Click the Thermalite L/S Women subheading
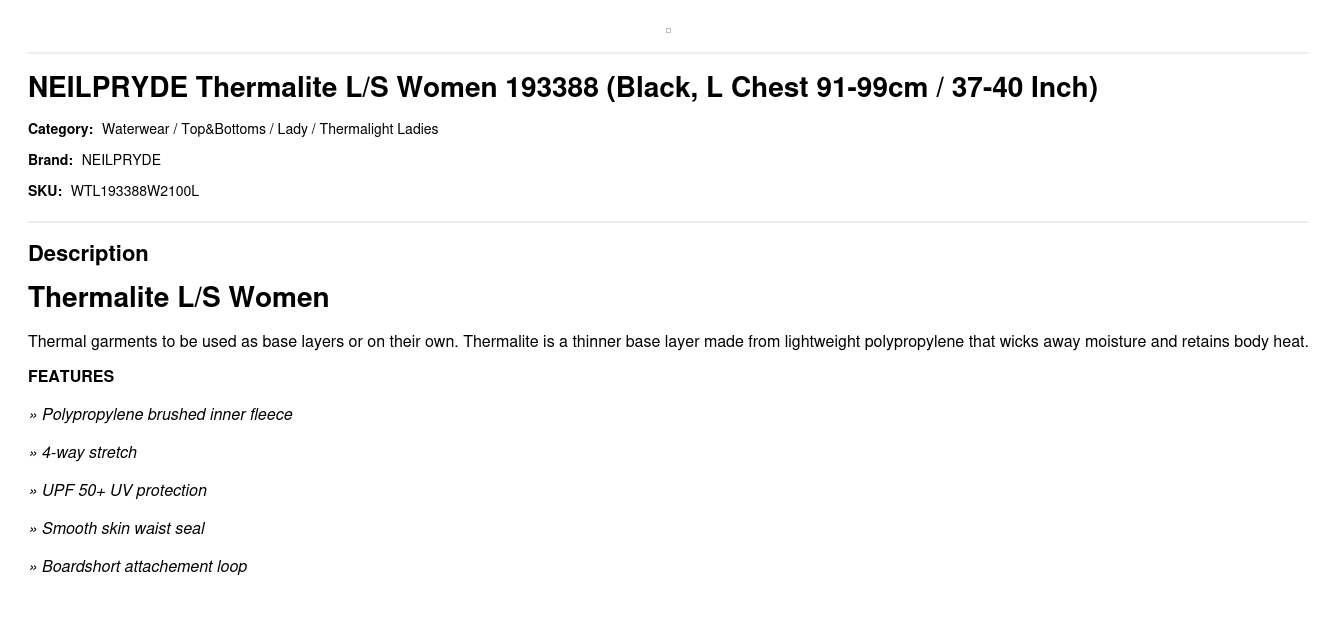The width and height of the screenshot is (1328, 622). point(178,298)
